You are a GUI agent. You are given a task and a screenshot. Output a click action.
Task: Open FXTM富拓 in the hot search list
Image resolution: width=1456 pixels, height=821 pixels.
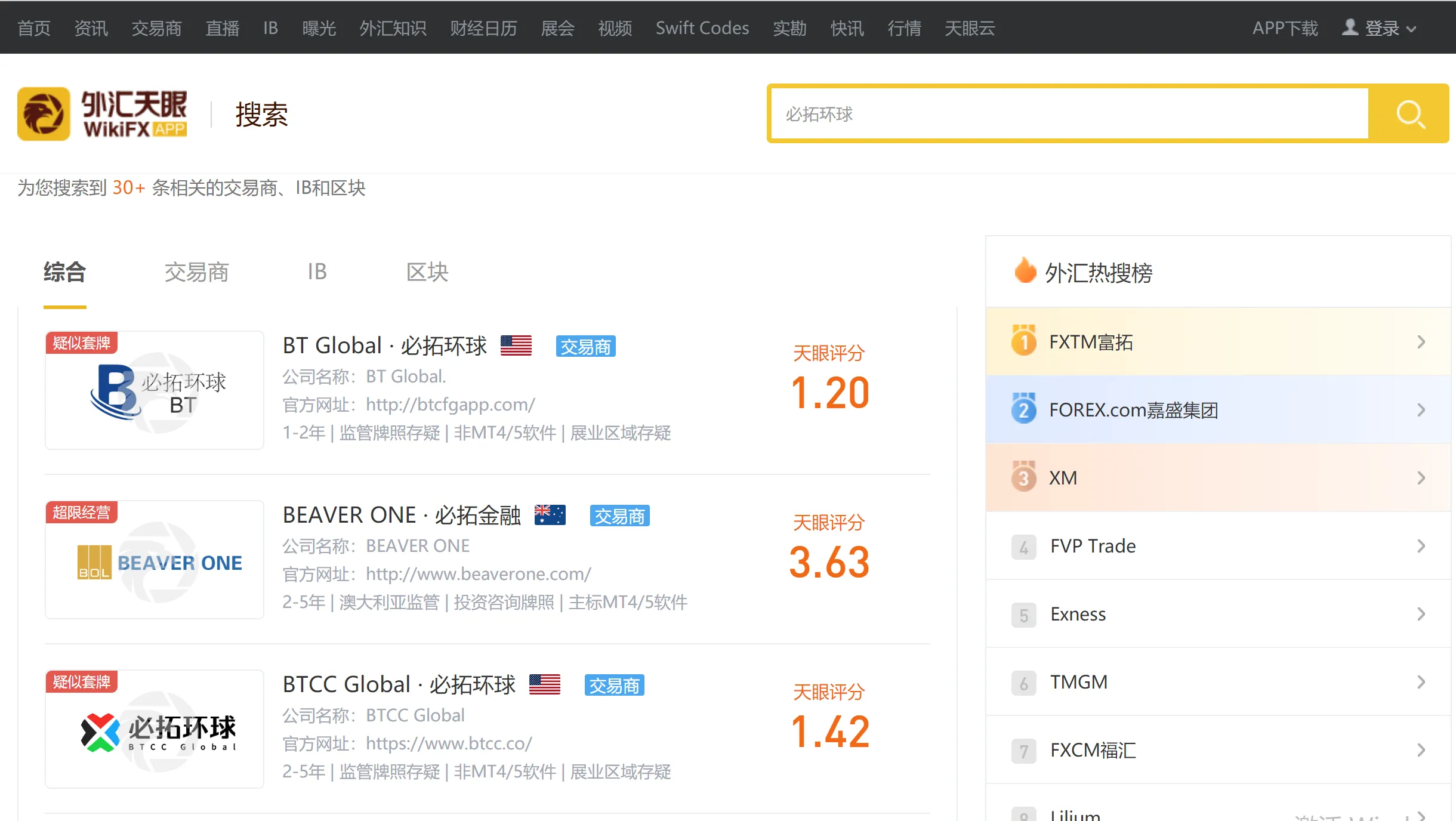(1091, 342)
